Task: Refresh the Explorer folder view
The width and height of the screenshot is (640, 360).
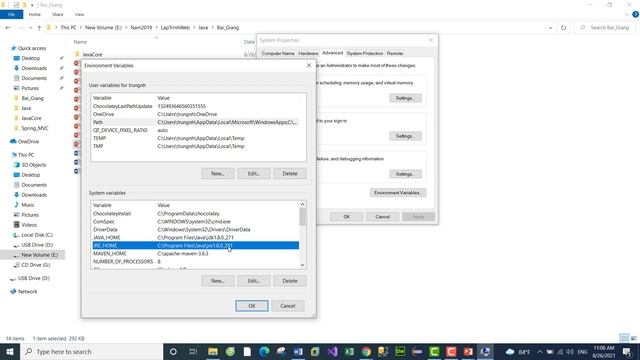Action: (563, 27)
